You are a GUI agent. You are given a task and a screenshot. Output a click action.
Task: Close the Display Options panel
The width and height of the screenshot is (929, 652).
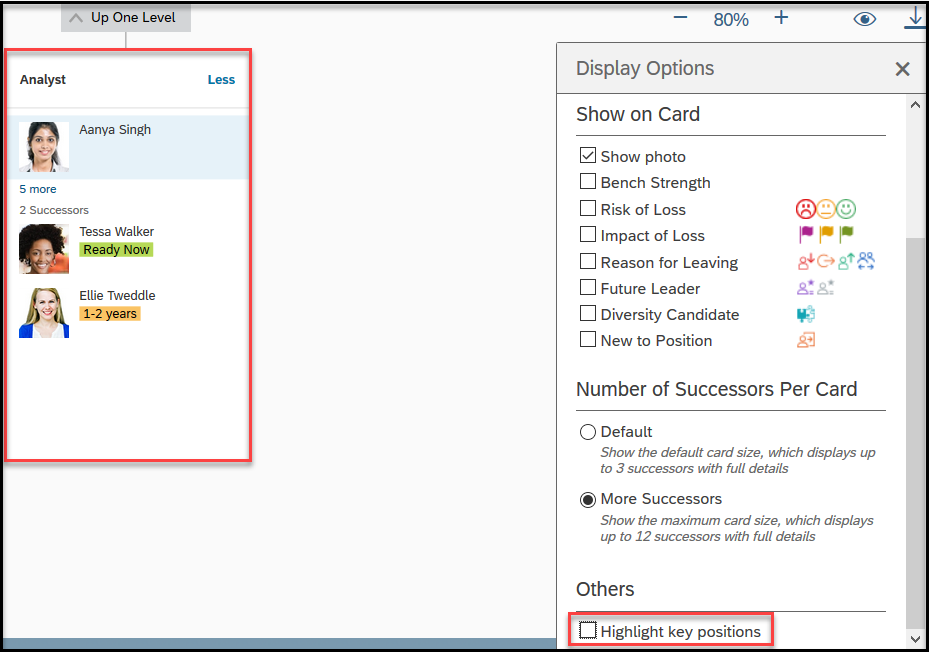coord(902,69)
